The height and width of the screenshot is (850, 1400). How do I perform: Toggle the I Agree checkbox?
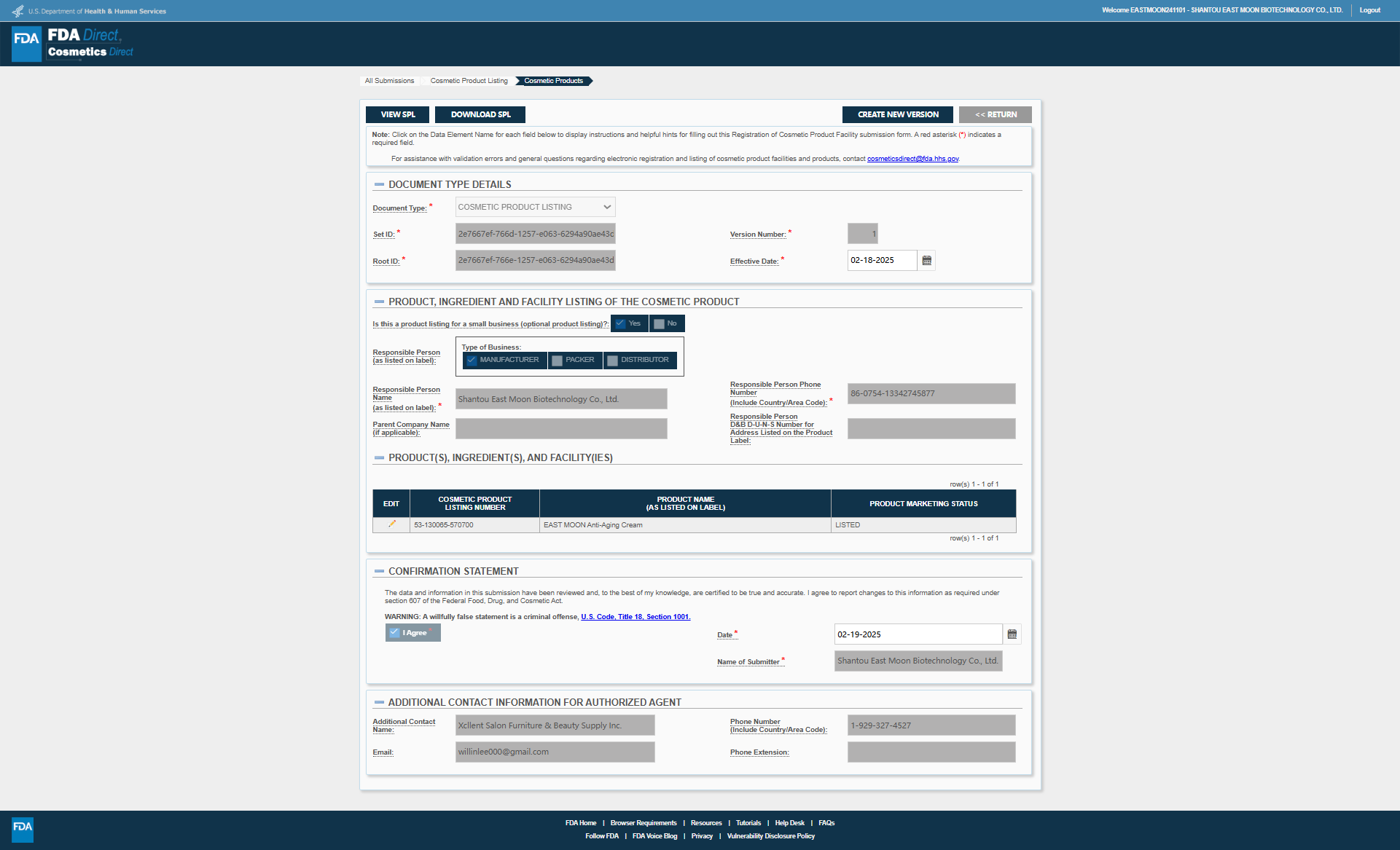click(x=394, y=633)
